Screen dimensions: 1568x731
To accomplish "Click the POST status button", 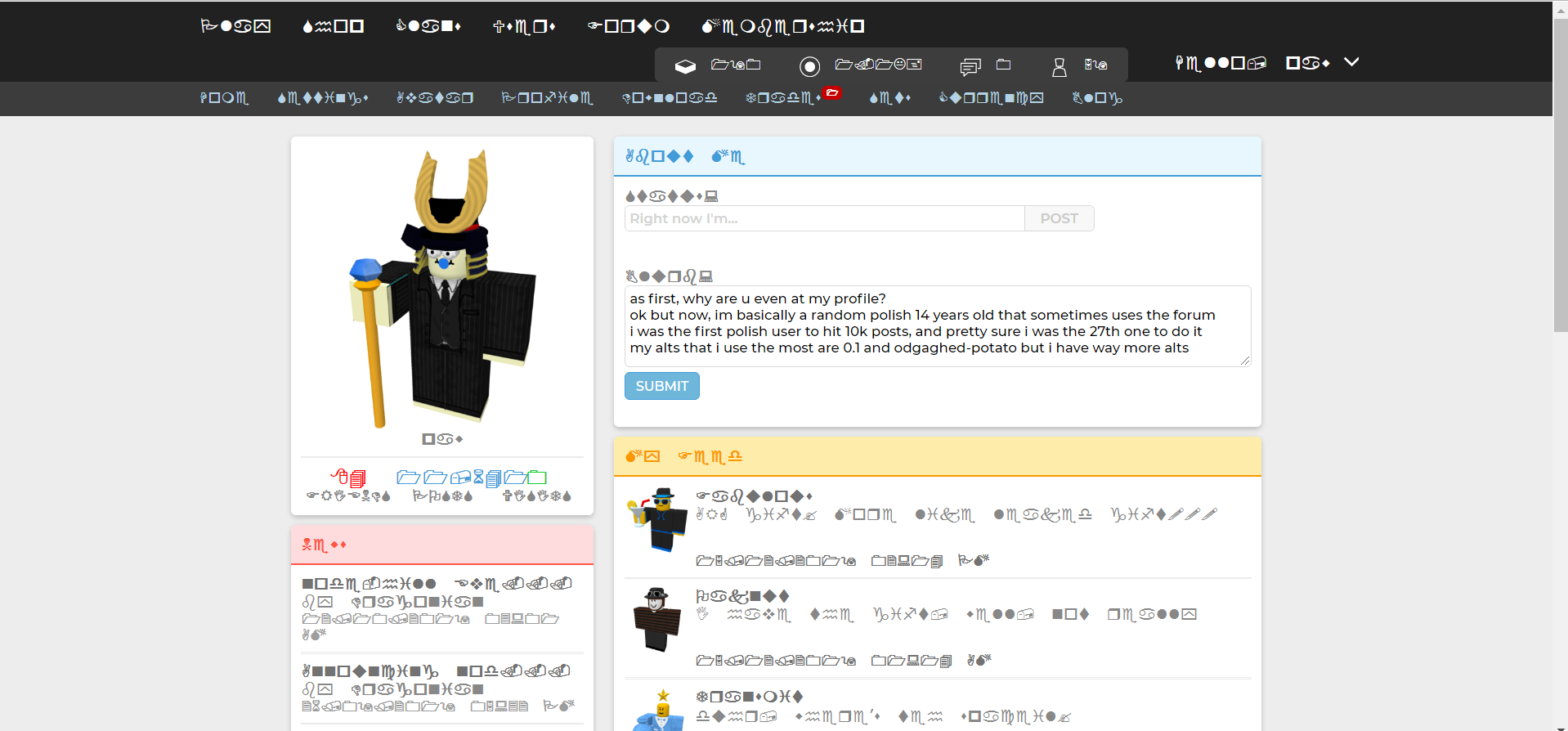I will tap(1059, 218).
